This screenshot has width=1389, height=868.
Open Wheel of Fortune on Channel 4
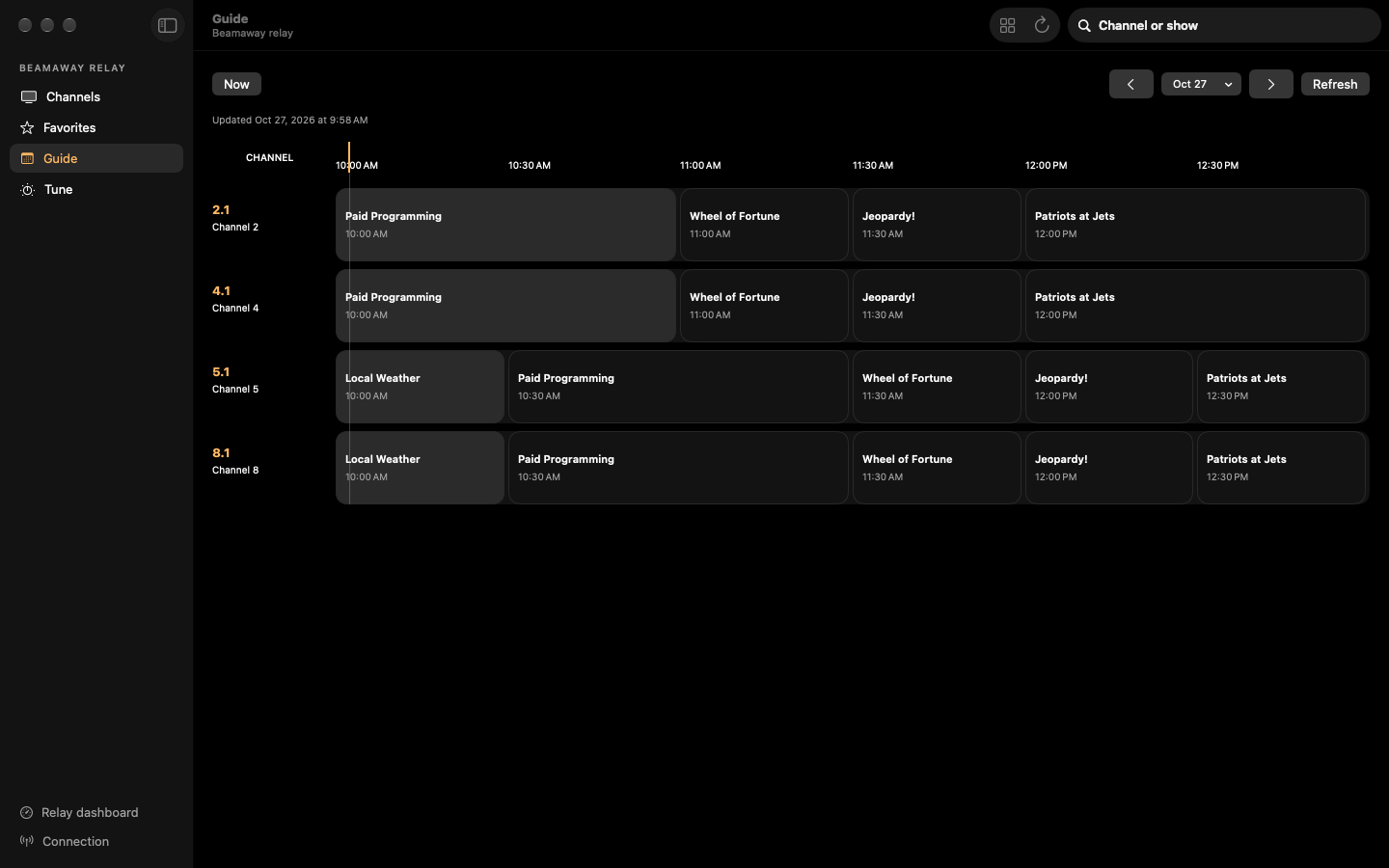[764, 306]
